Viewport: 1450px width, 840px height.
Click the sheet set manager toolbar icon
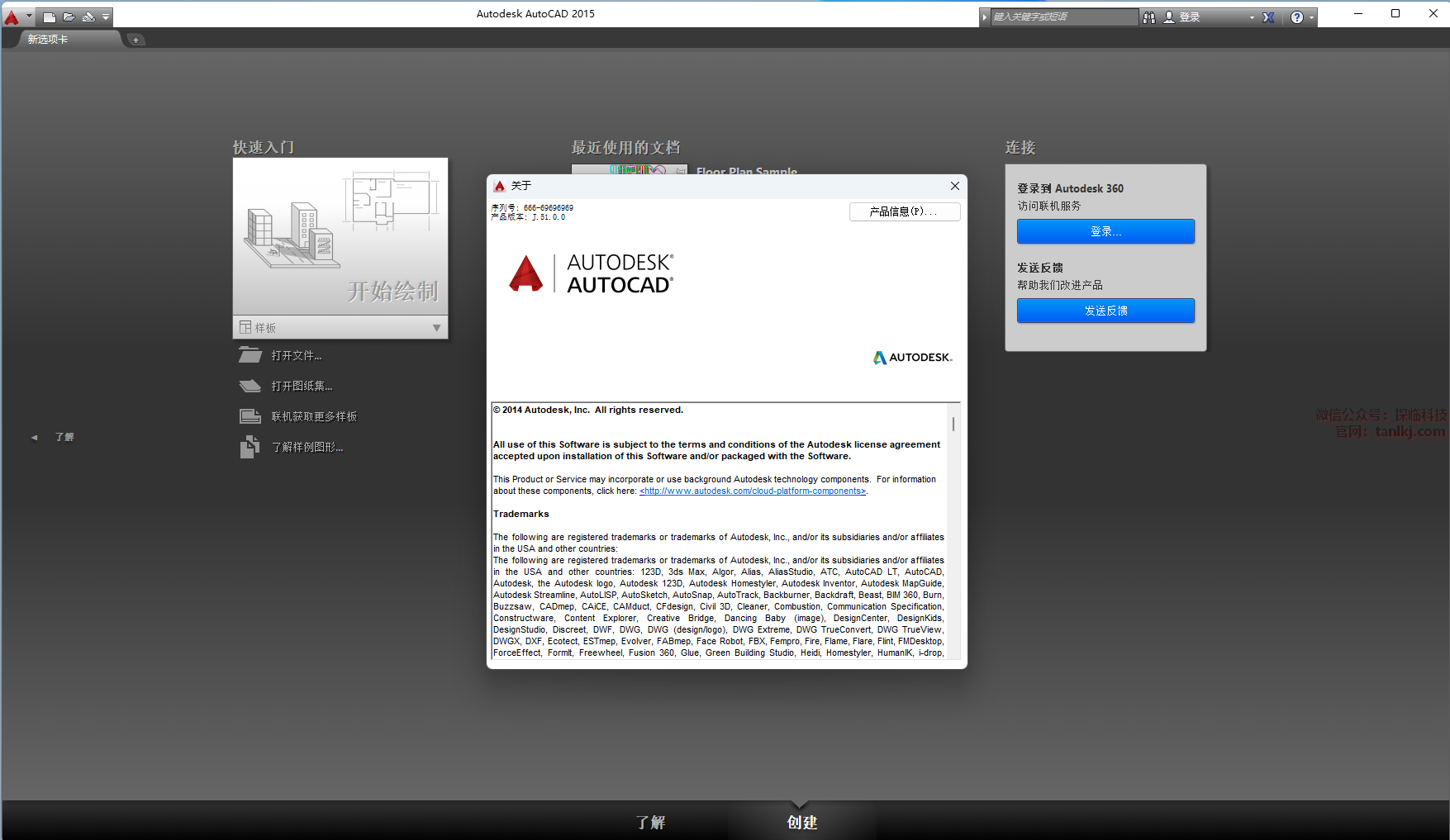[88, 17]
